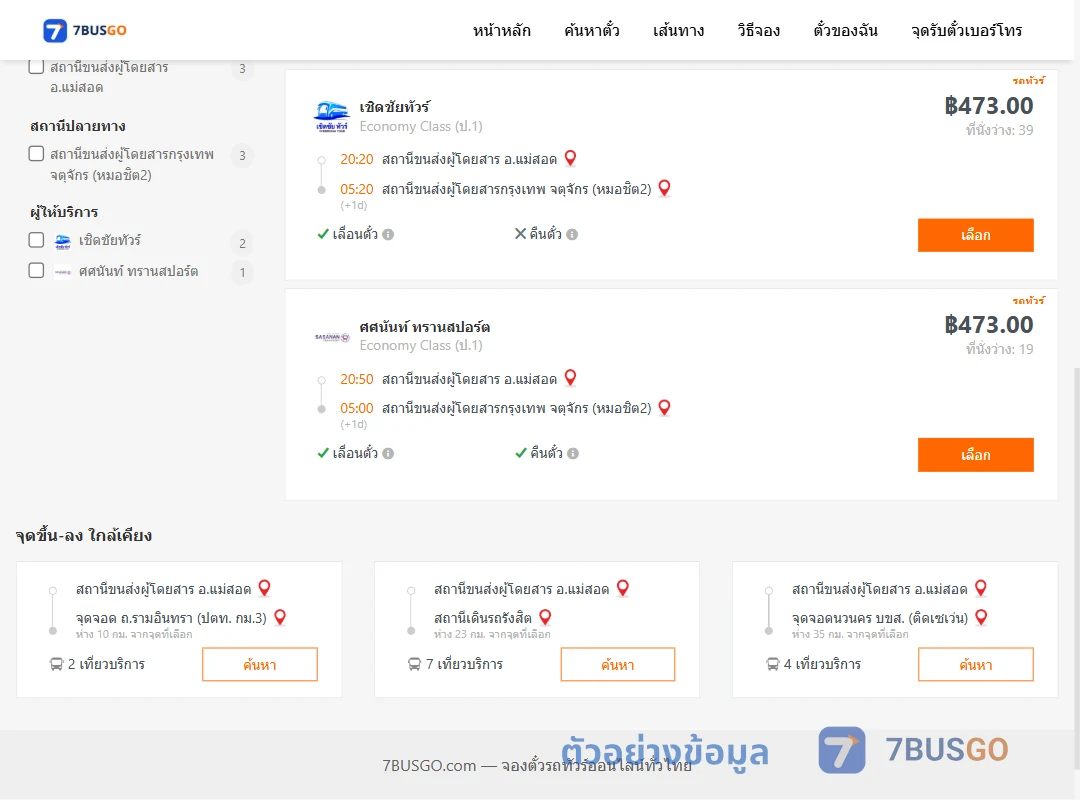This screenshot has height=800, width=1080.
Task: Click ที่นั่งว่าง: 19 seat availability text
Action: coord(999,349)
